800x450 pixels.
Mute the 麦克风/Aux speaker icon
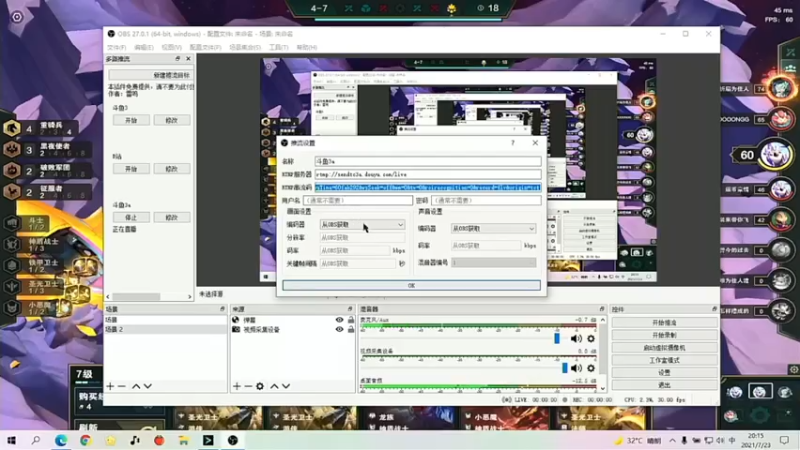click(x=576, y=338)
